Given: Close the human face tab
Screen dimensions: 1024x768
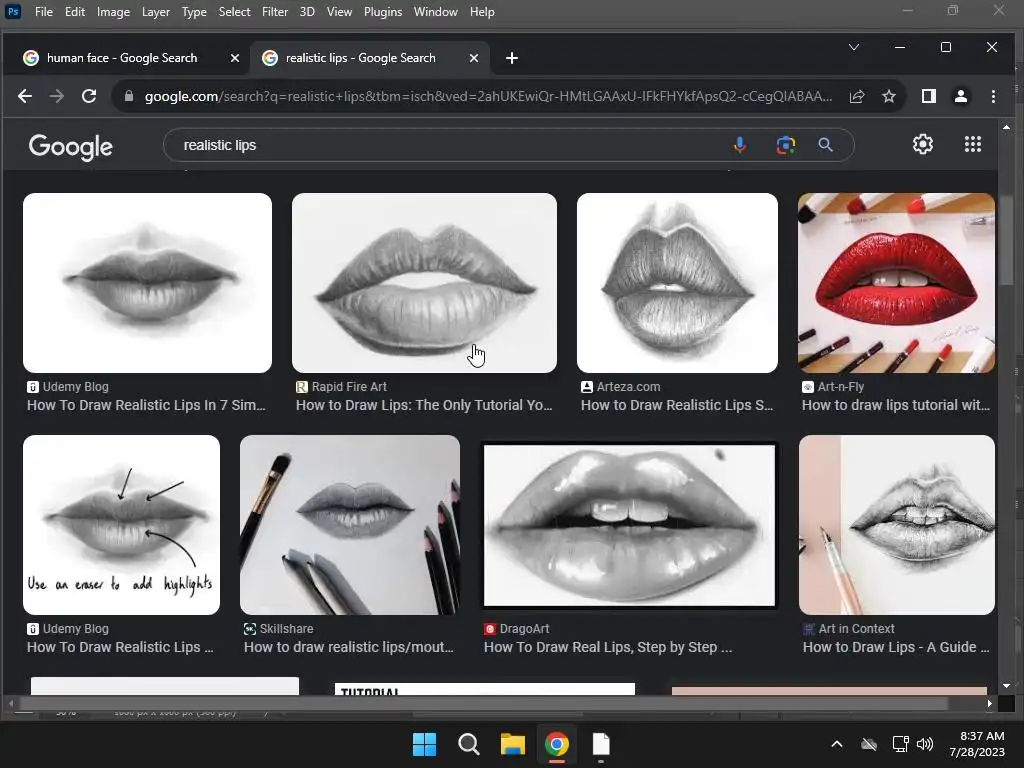Looking at the screenshot, I should 235,58.
